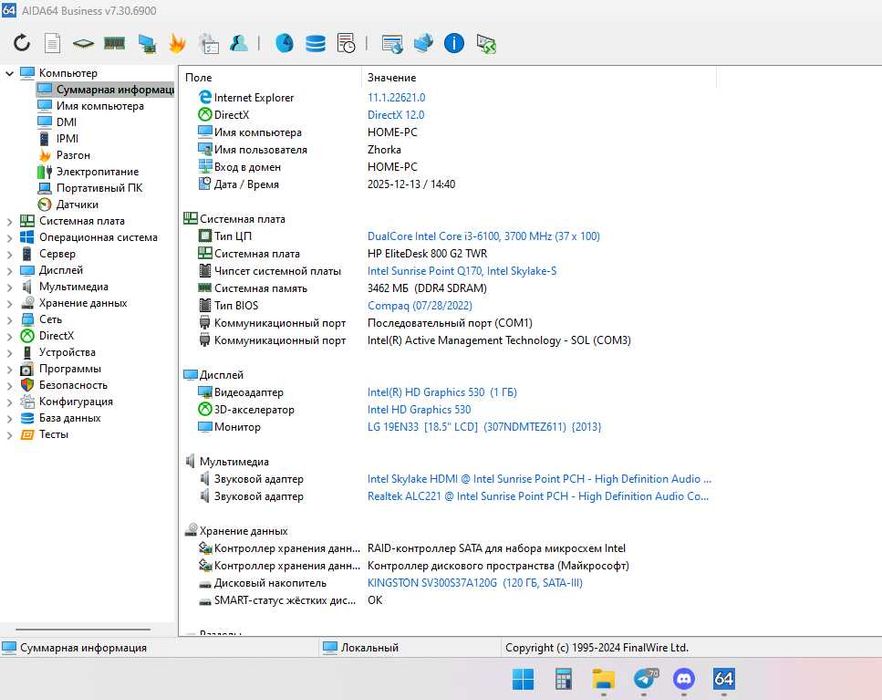Open the 11.1.22621.0 Internet Explorer link
Screen dimensions: 882x700
[396, 97]
